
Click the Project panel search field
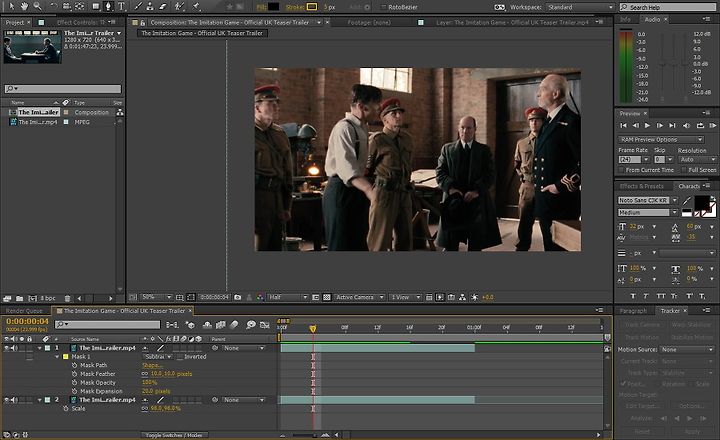click(63, 89)
